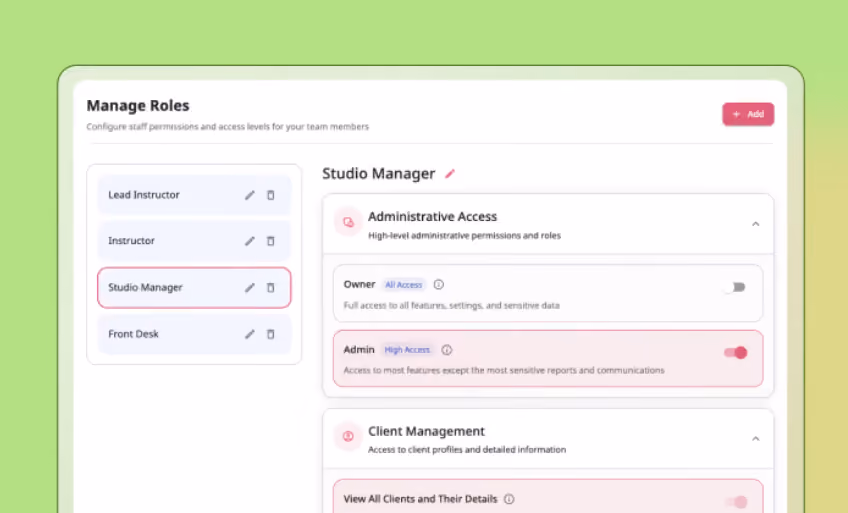Delete the Instructor role trash icon
This screenshot has width=848, height=513.
tap(270, 241)
